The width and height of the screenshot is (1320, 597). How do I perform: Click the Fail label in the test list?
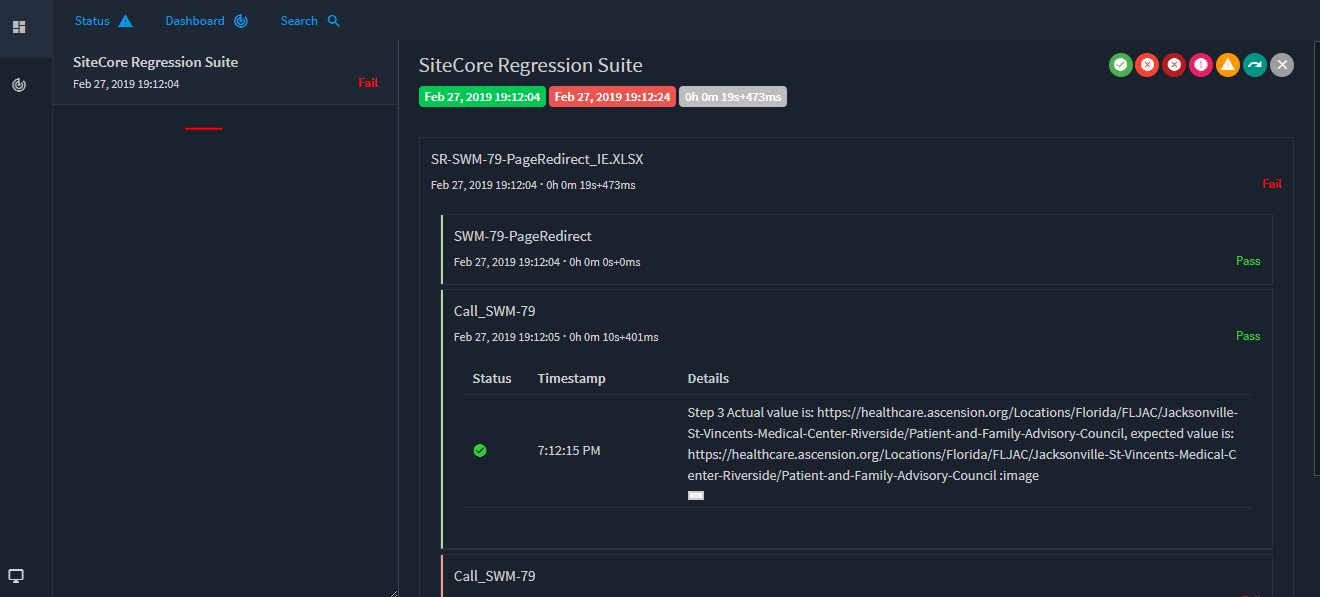click(x=368, y=83)
